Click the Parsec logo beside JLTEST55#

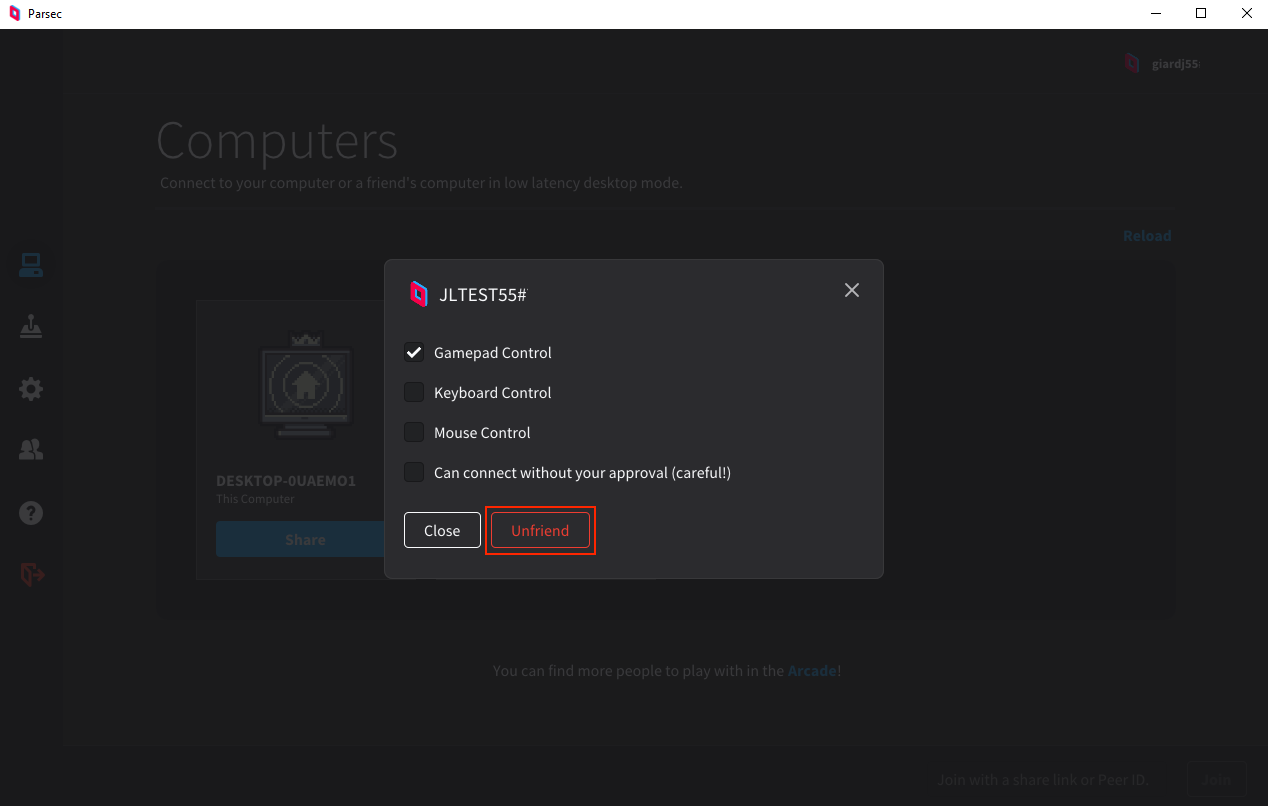[419, 294]
